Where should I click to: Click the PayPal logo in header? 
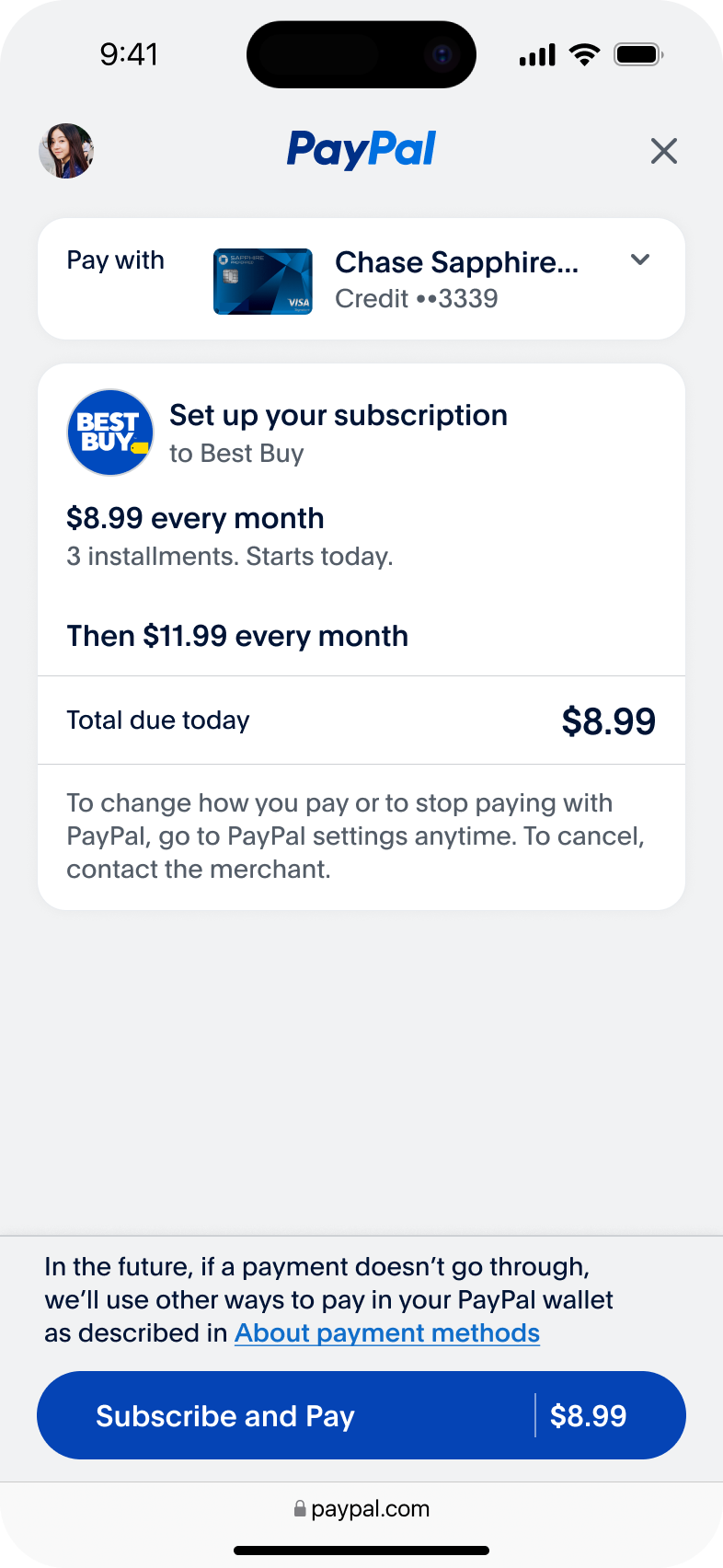[x=361, y=149]
